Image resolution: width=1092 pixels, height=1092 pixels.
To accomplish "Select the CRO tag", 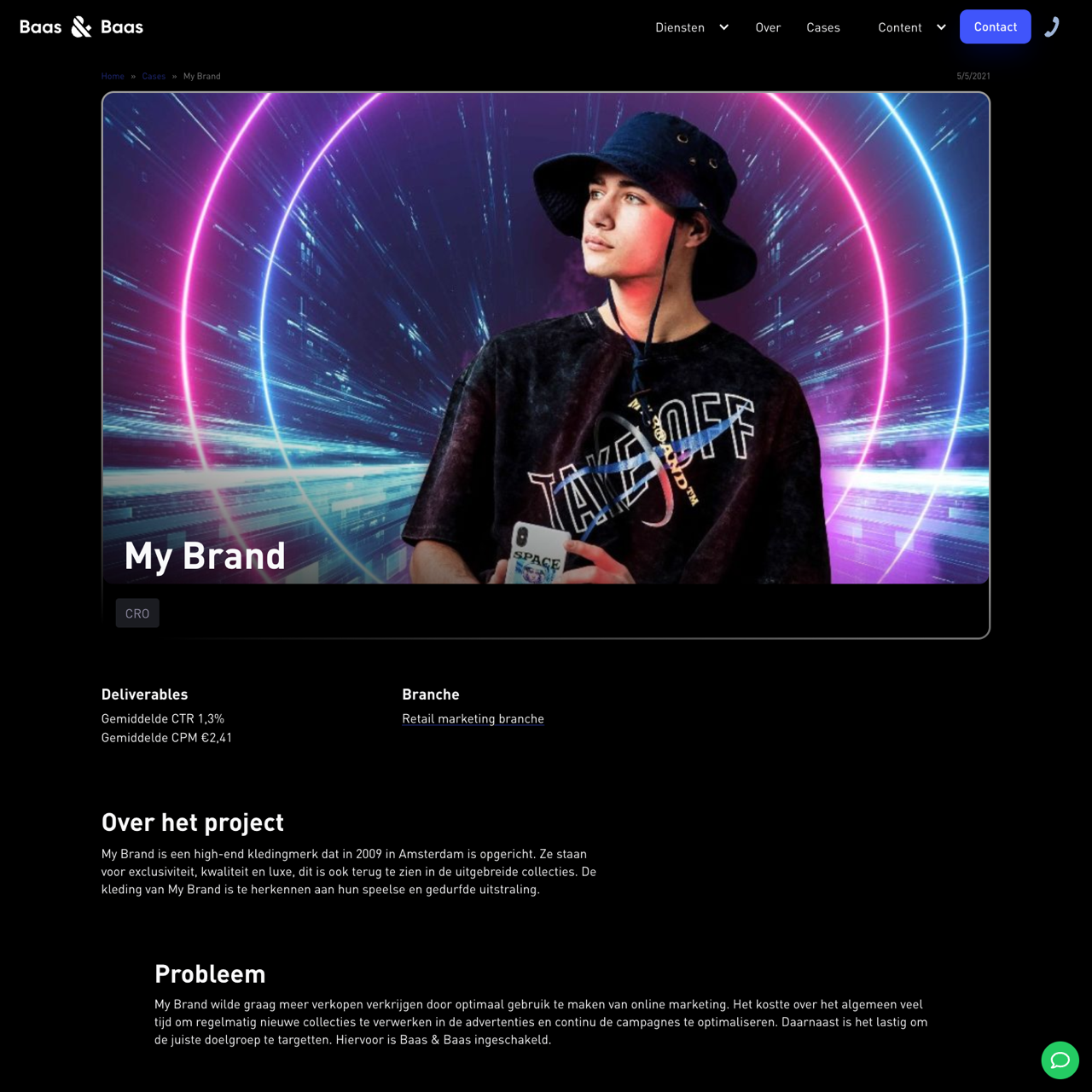I will point(137,613).
